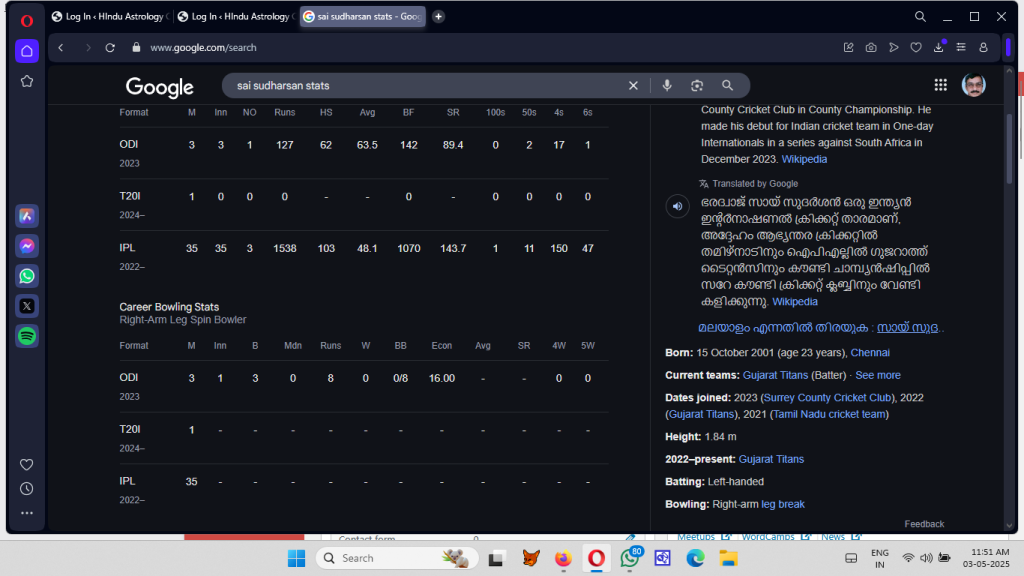
Task: Select ODI batting average 63.5
Action: [x=367, y=145]
